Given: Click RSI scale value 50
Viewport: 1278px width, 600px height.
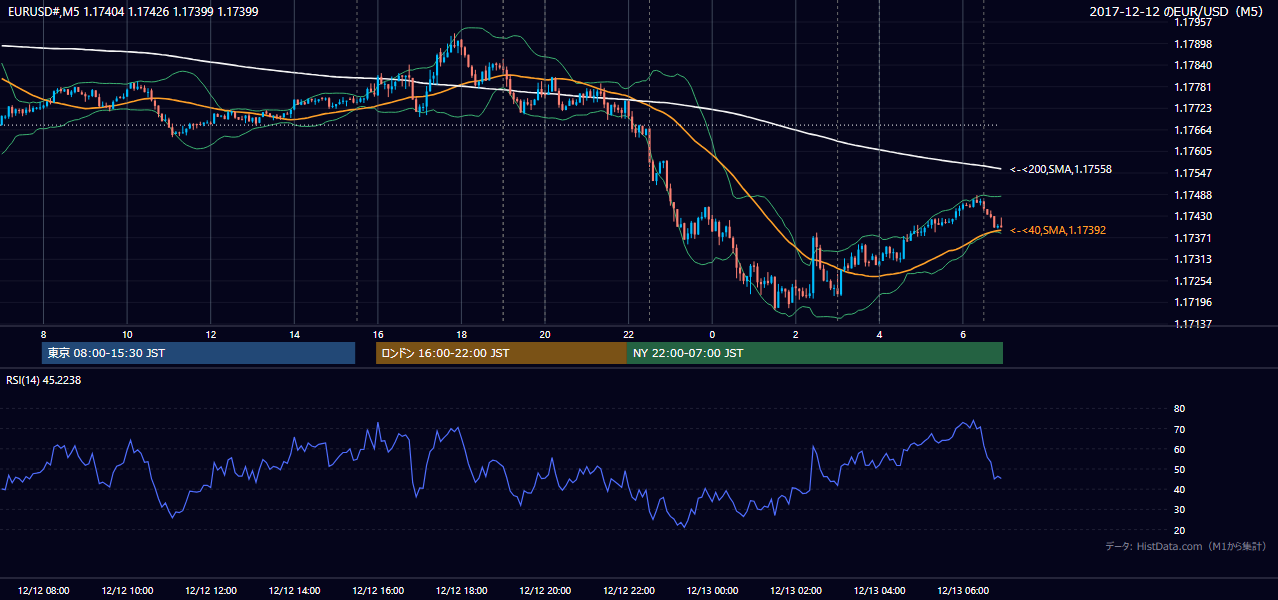Looking at the screenshot, I should click(x=1180, y=469).
